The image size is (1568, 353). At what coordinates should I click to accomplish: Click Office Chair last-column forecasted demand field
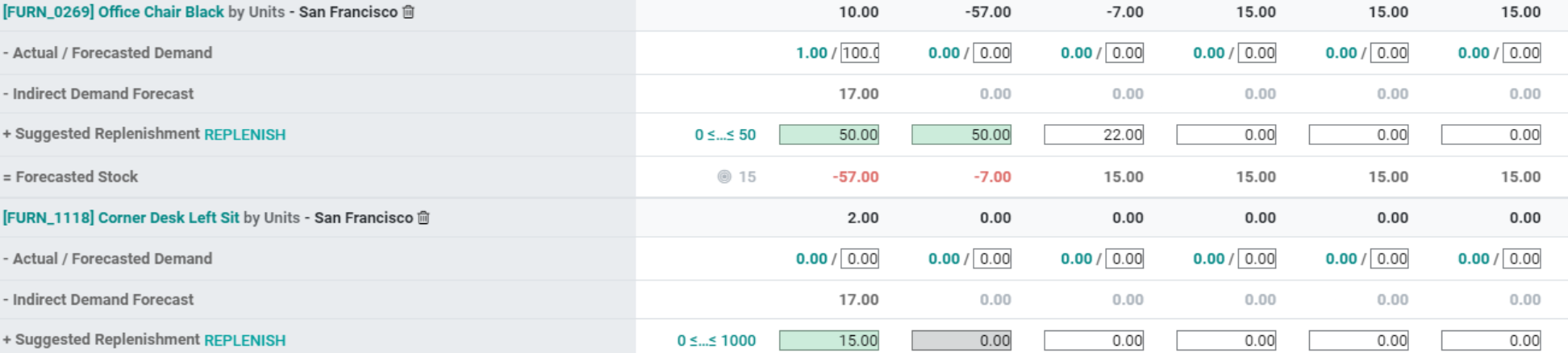pos(1523,53)
